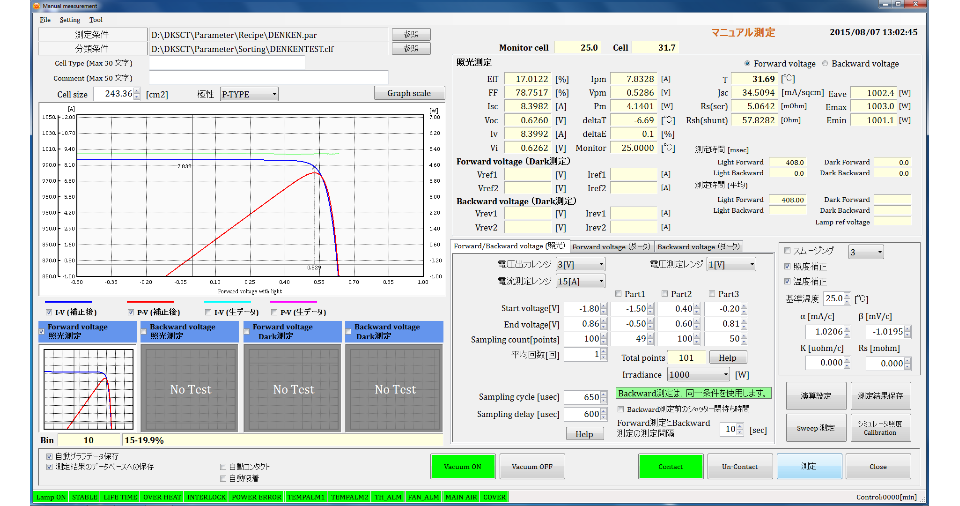Click the blue I-V legend line
Screen dimensions: 960x506
coord(68,301)
